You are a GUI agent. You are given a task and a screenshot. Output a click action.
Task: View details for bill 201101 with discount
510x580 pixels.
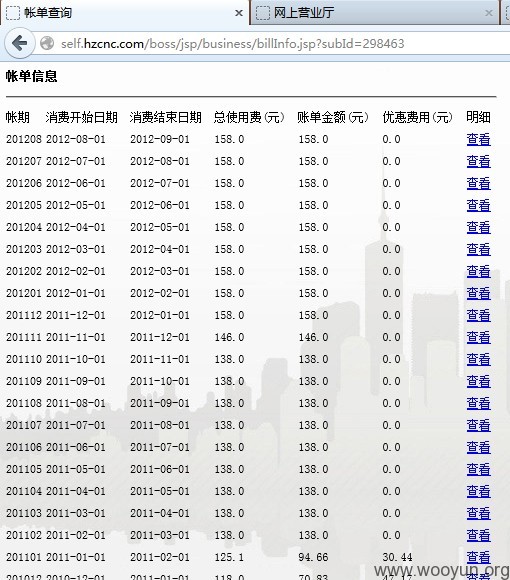(x=478, y=557)
